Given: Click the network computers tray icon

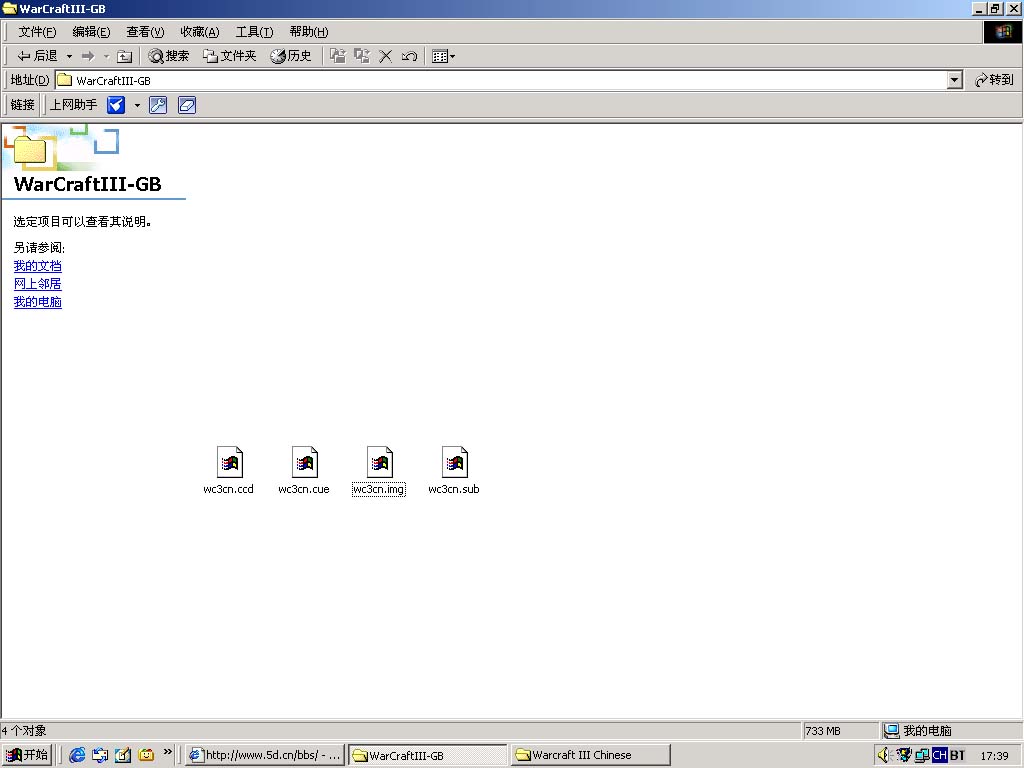Looking at the screenshot, I should pyautogui.click(x=922, y=755).
